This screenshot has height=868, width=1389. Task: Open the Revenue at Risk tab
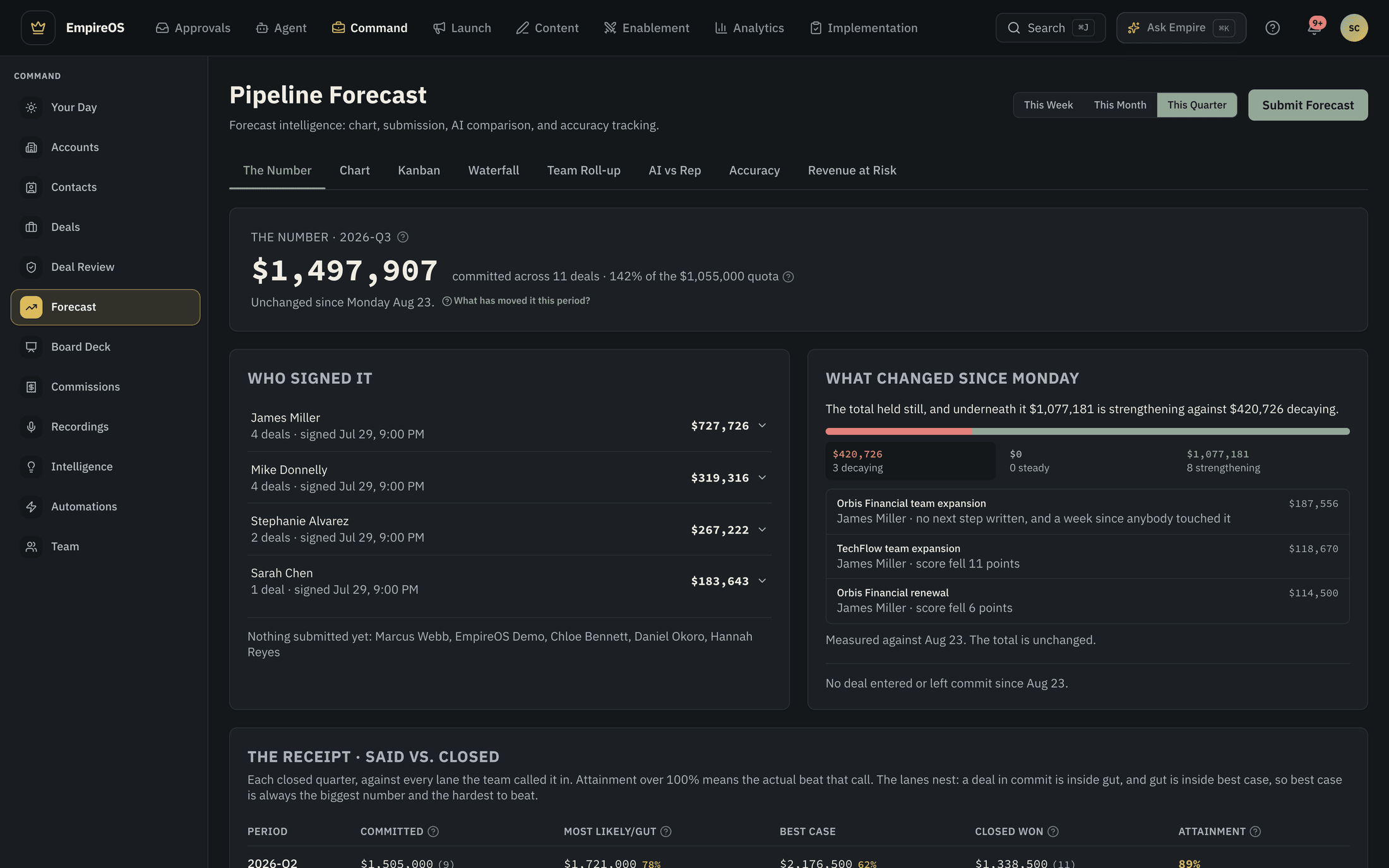(852, 170)
